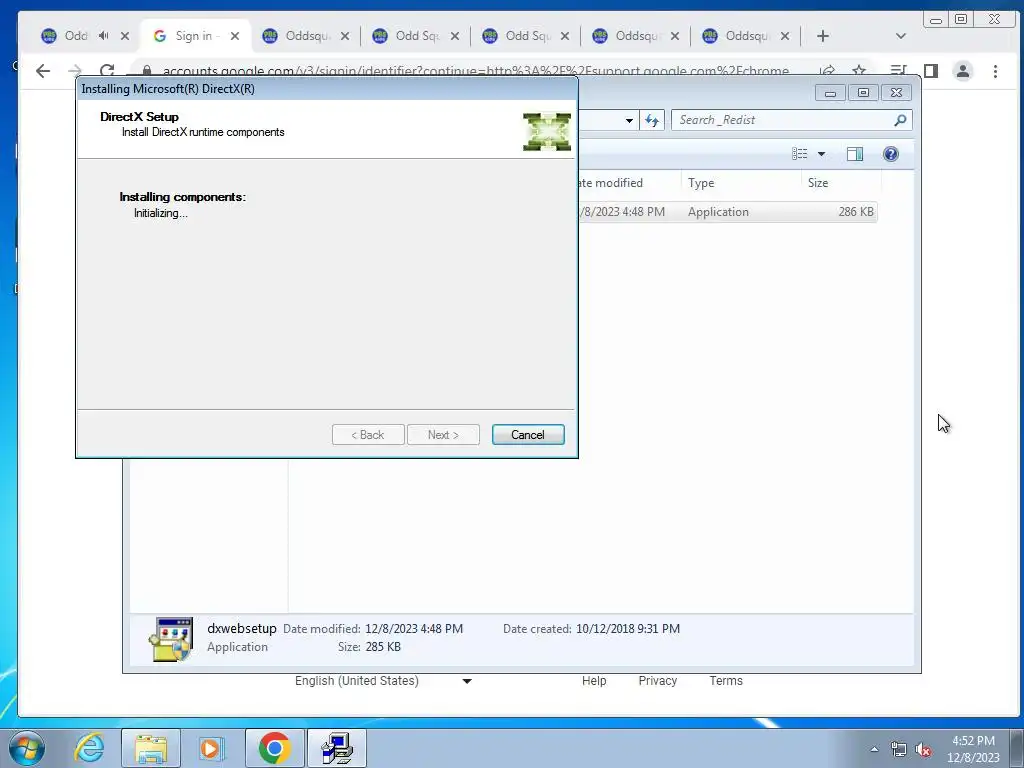
Task: Share this page from address bar
Action: pyautogui.click(x=827, y=71)
